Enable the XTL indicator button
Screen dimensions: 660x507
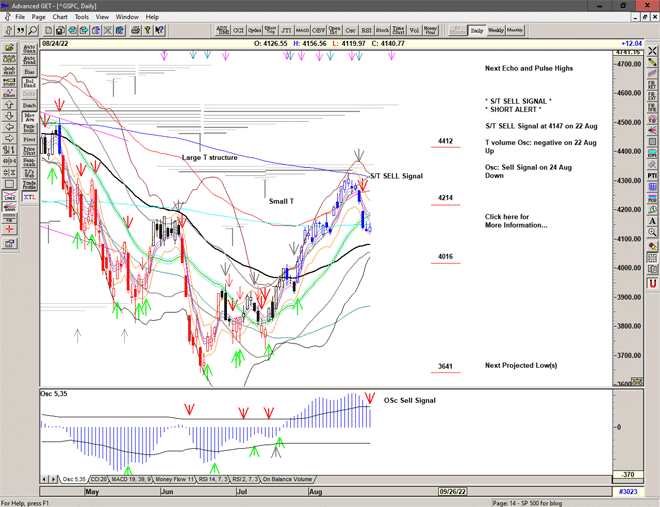[x=29, y=198]
